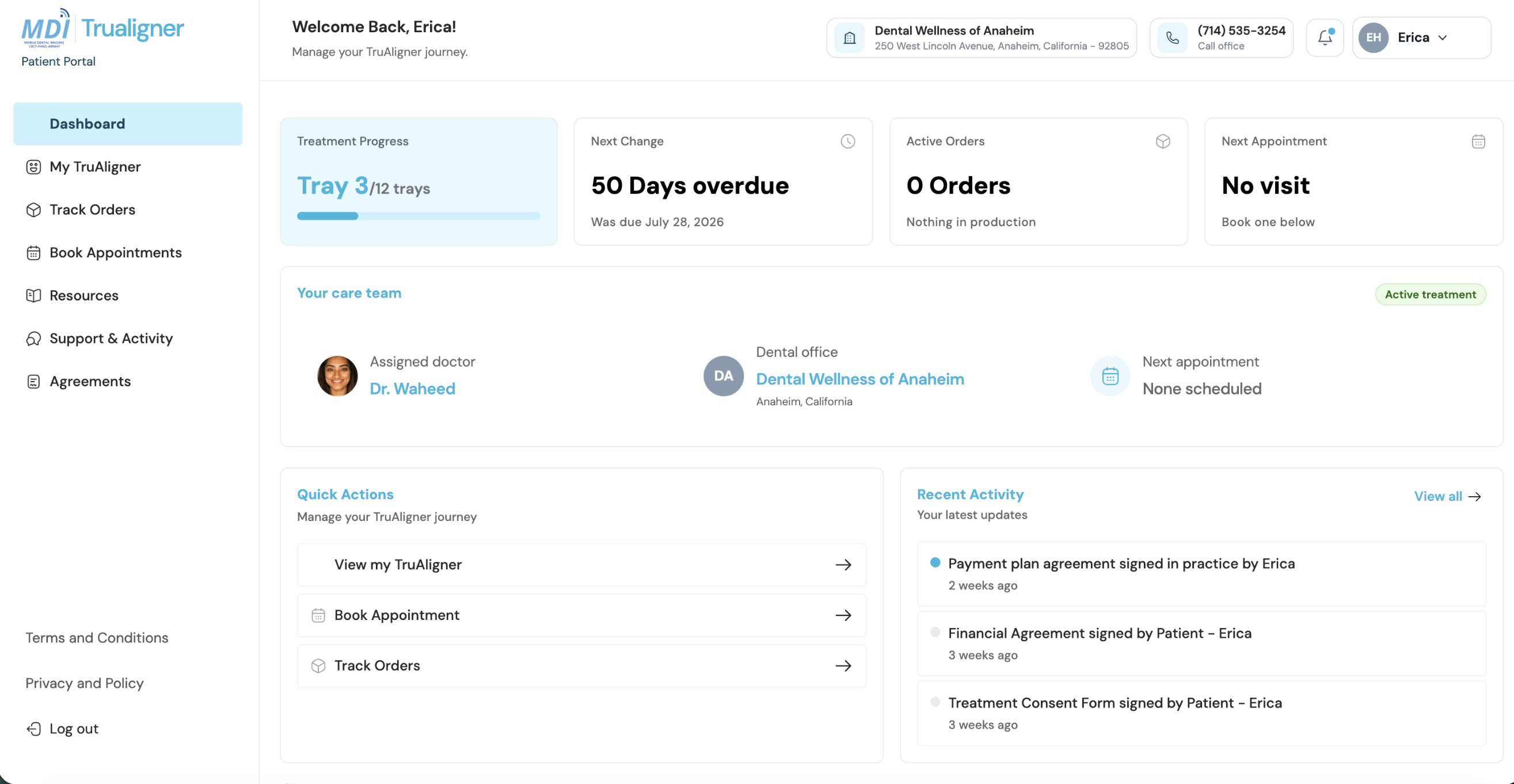Open Dr. Waheed link
This screenshot has width=1514, height=784.
(x=412, y=389)
